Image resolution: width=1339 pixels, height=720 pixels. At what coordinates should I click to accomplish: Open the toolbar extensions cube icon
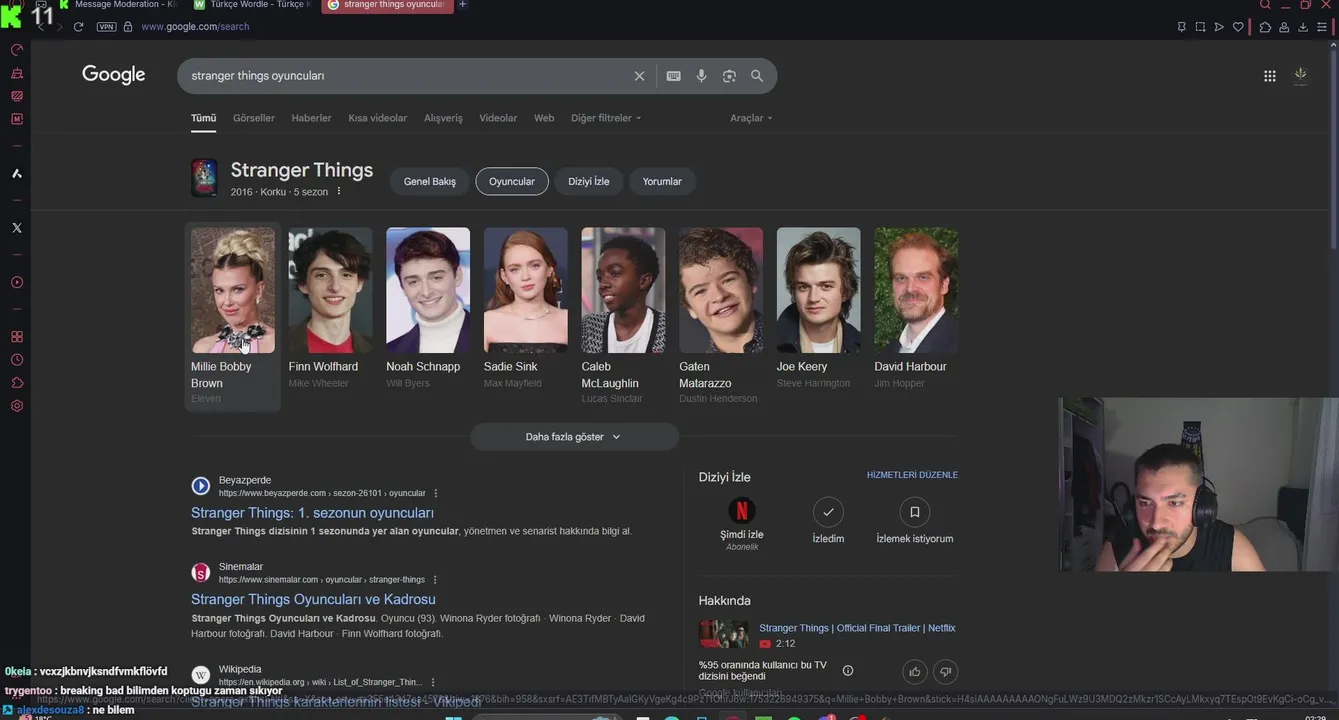click(x=1265, y=27)
